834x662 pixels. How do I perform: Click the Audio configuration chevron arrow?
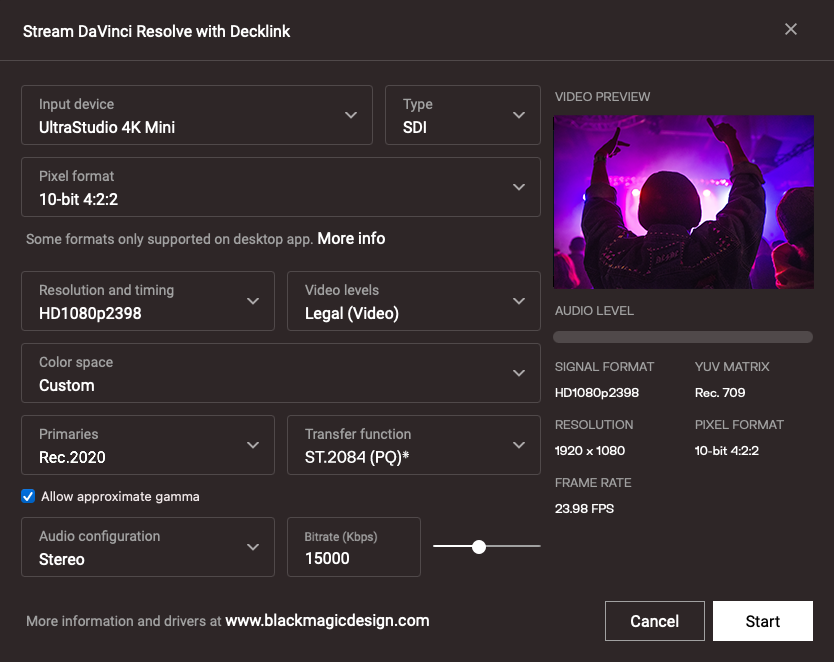pyautogui.click(x=253, y=547)
